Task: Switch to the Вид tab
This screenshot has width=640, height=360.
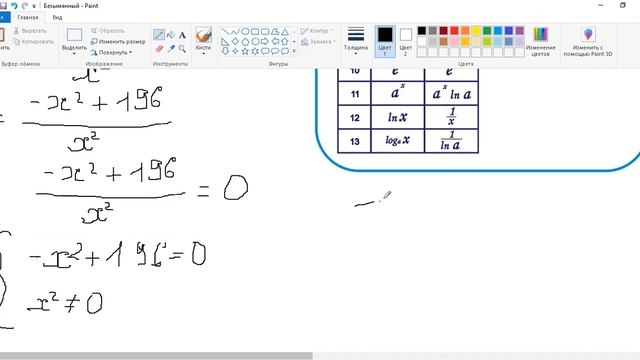Action: (58, 18)
